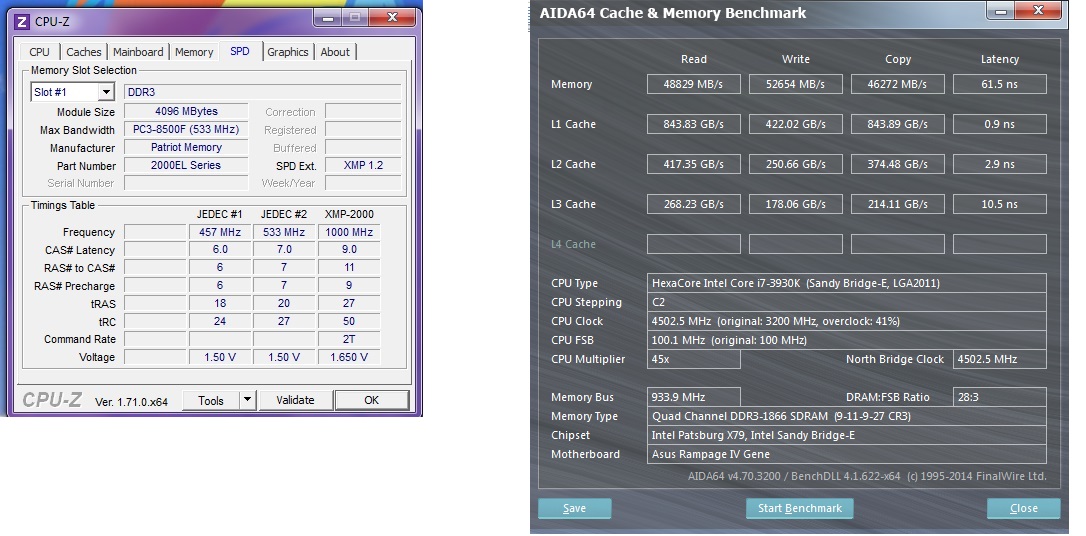Click the Validate button in CPU-Z
The width and height of the screenshot is (1086, 536).
(295, 400)
